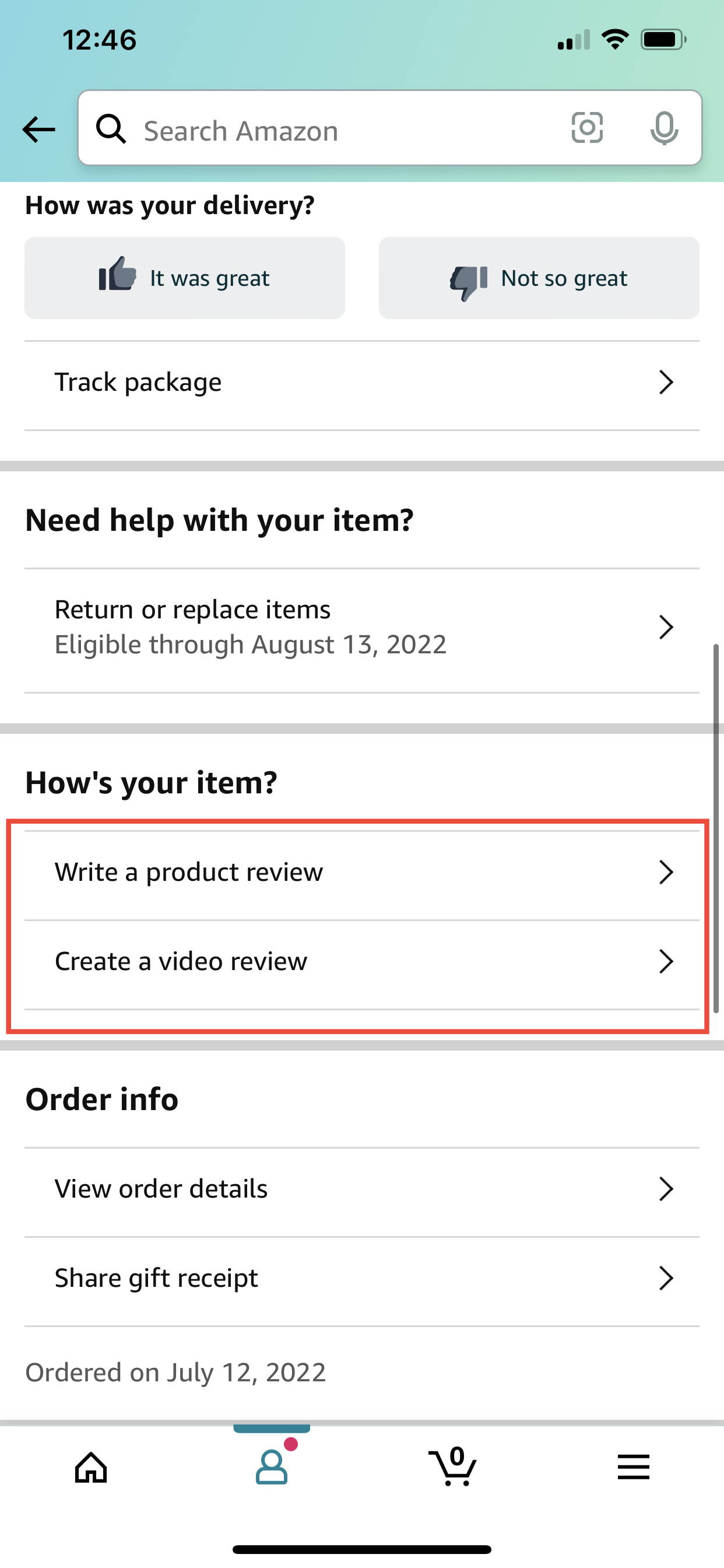Screen dimensions: 724x1568
Task: Open Return or replace items chevron
Action: 666,627
